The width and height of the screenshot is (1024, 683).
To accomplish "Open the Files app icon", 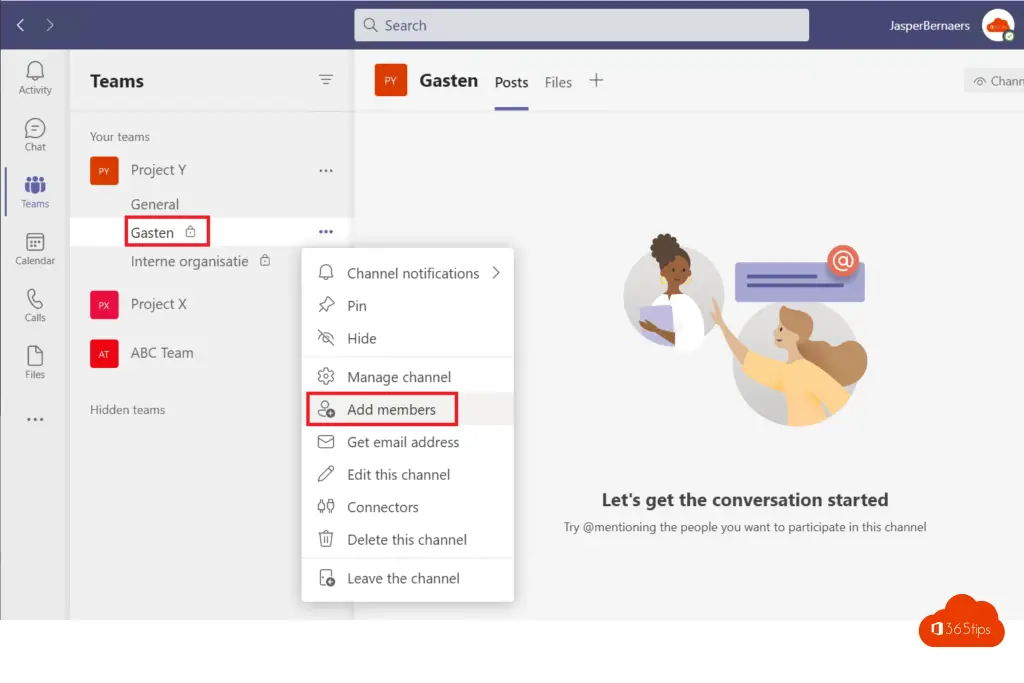I will coord(35,362).
